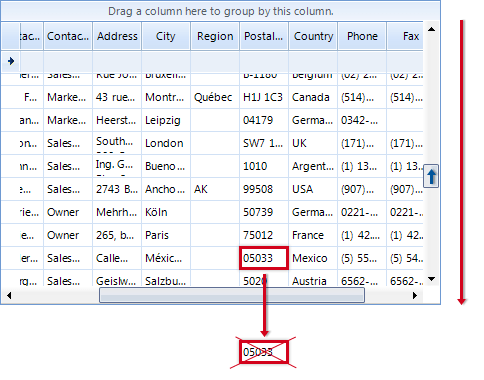Click the horizontal scrollbar left arrow

9,295
